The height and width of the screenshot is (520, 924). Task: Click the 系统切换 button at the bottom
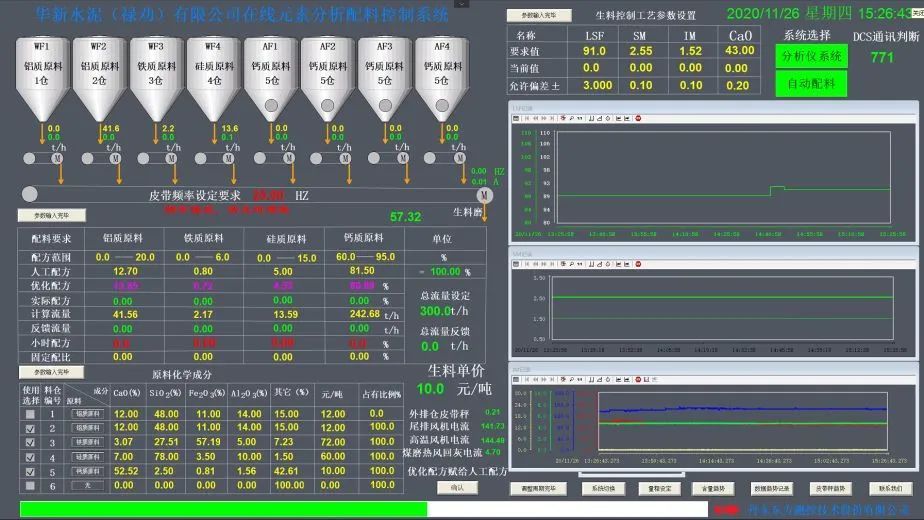[x=603, y=489]
